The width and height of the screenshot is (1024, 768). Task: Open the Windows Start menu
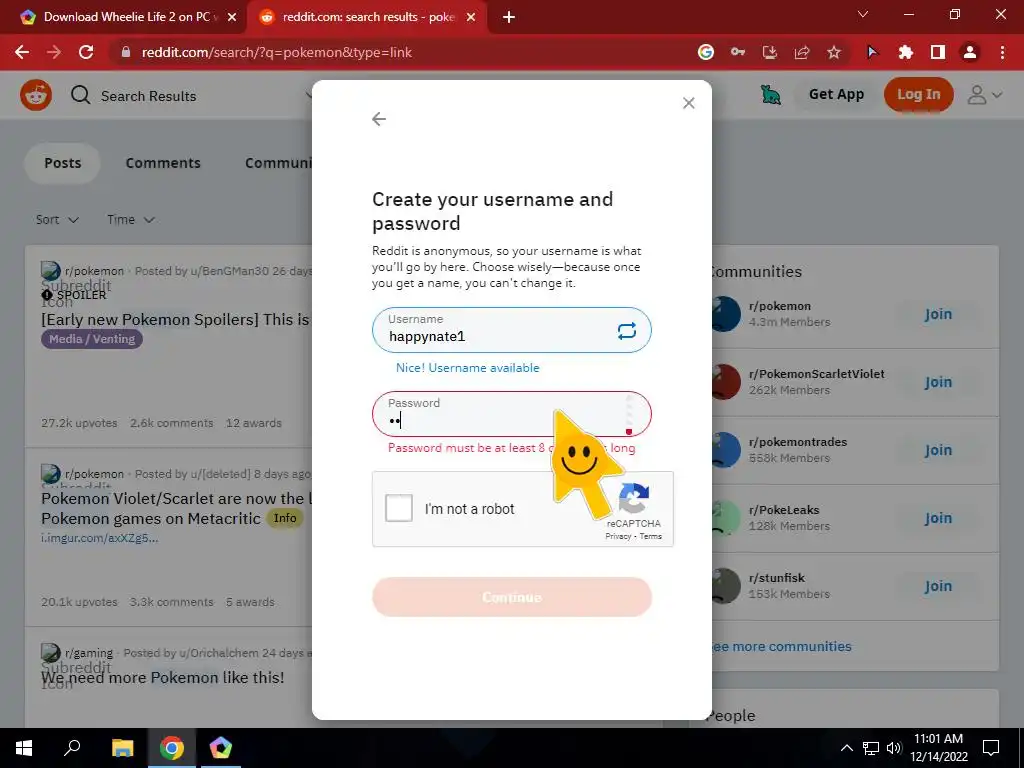[24, 748]
